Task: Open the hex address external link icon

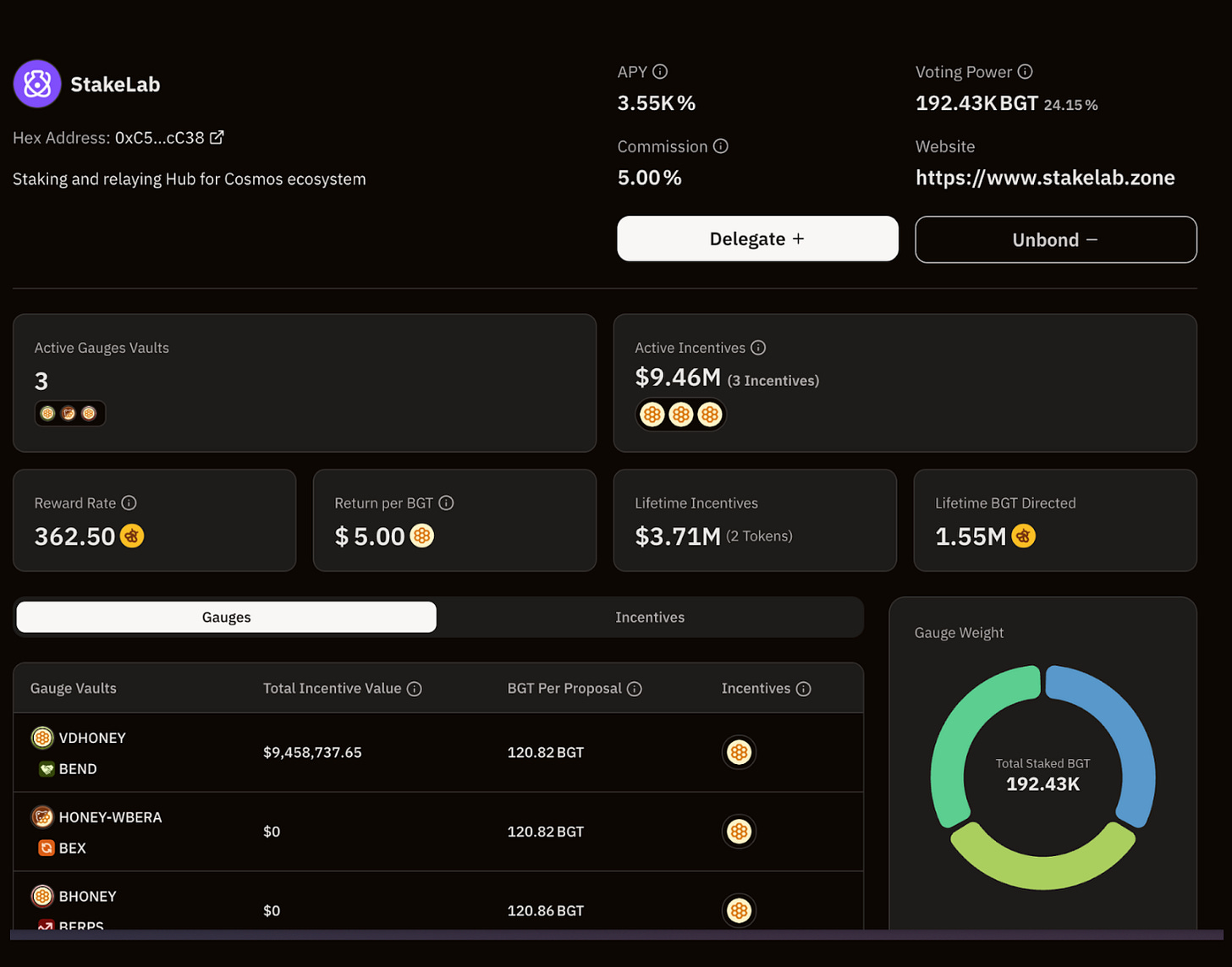Action: (x=217, y=137)
